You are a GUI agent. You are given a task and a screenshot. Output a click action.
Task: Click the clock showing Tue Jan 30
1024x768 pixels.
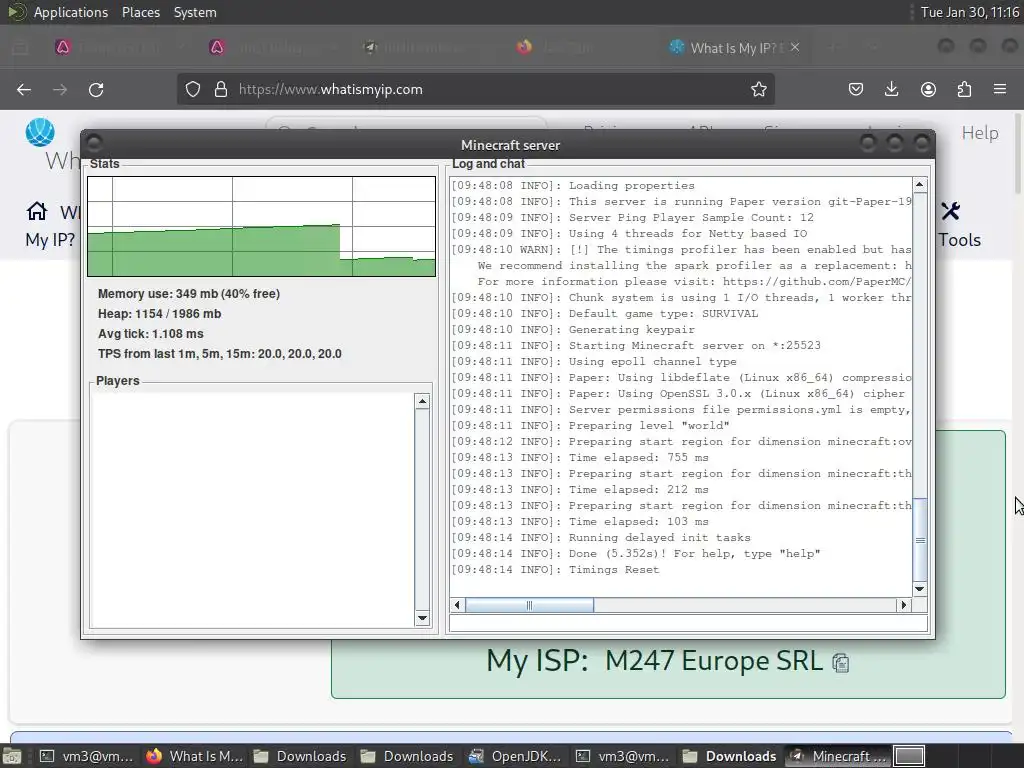click(970, 12)
